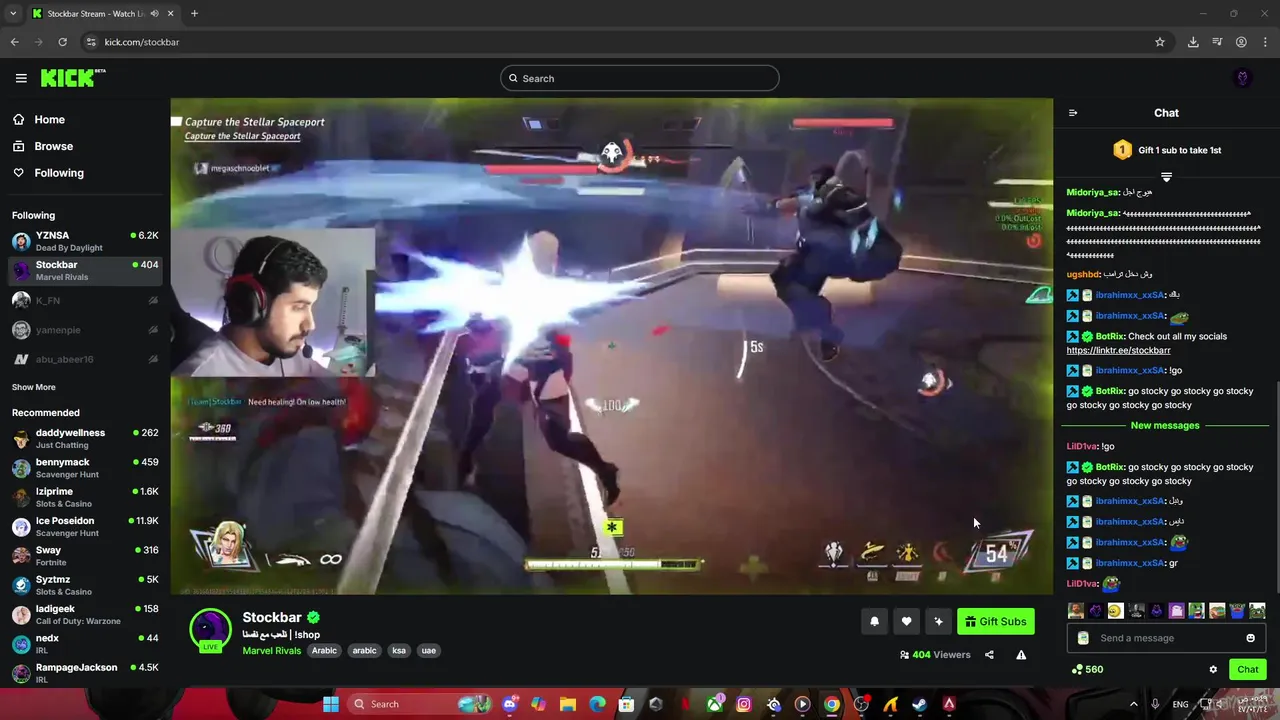Screen dimensions: 1280x720
Task: Go back to previous page
Action: pyautogui.click(x=14, y=42)
